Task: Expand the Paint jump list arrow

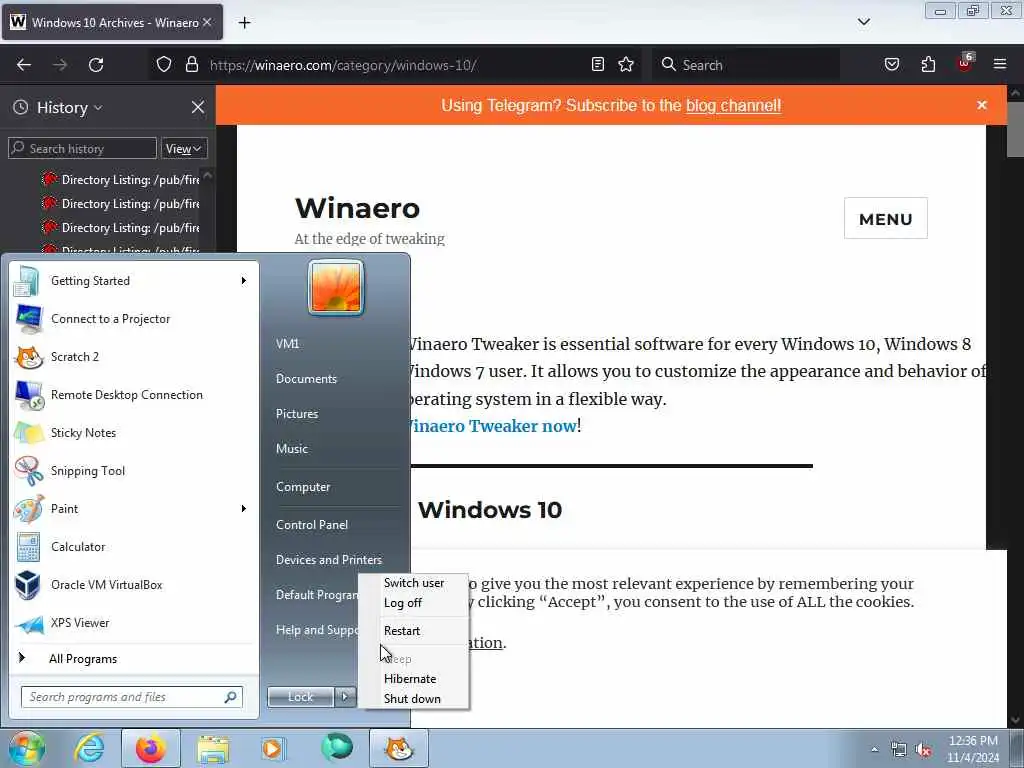Action: point(244,509)
